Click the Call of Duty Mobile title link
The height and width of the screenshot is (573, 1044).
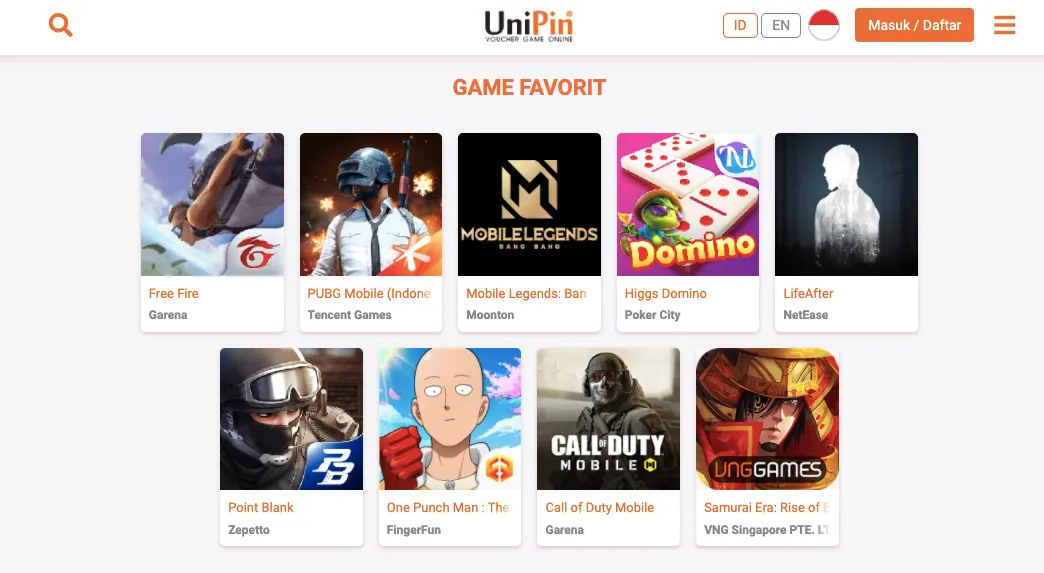[x=599, y=507]
